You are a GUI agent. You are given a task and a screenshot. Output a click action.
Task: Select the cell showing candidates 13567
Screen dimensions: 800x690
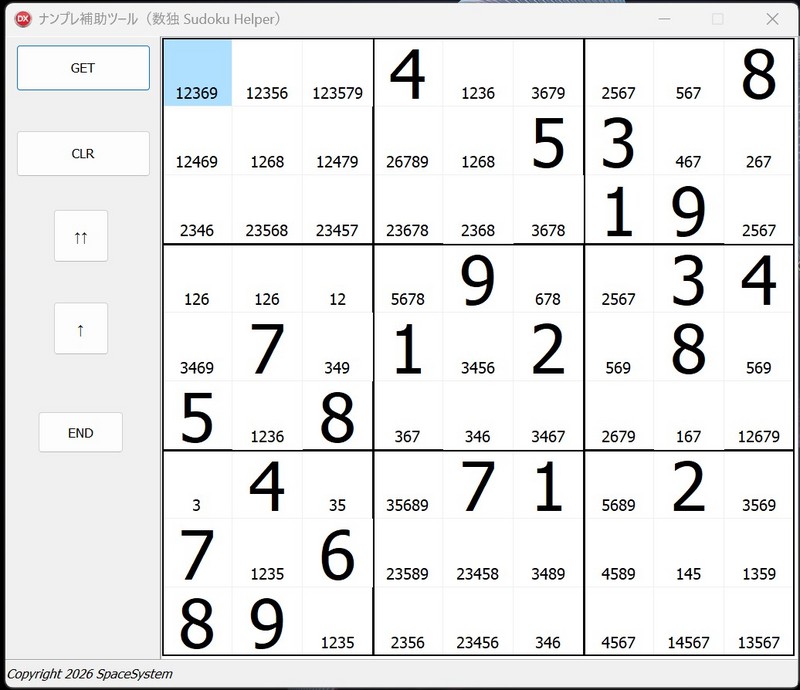[x=758, y=622]
